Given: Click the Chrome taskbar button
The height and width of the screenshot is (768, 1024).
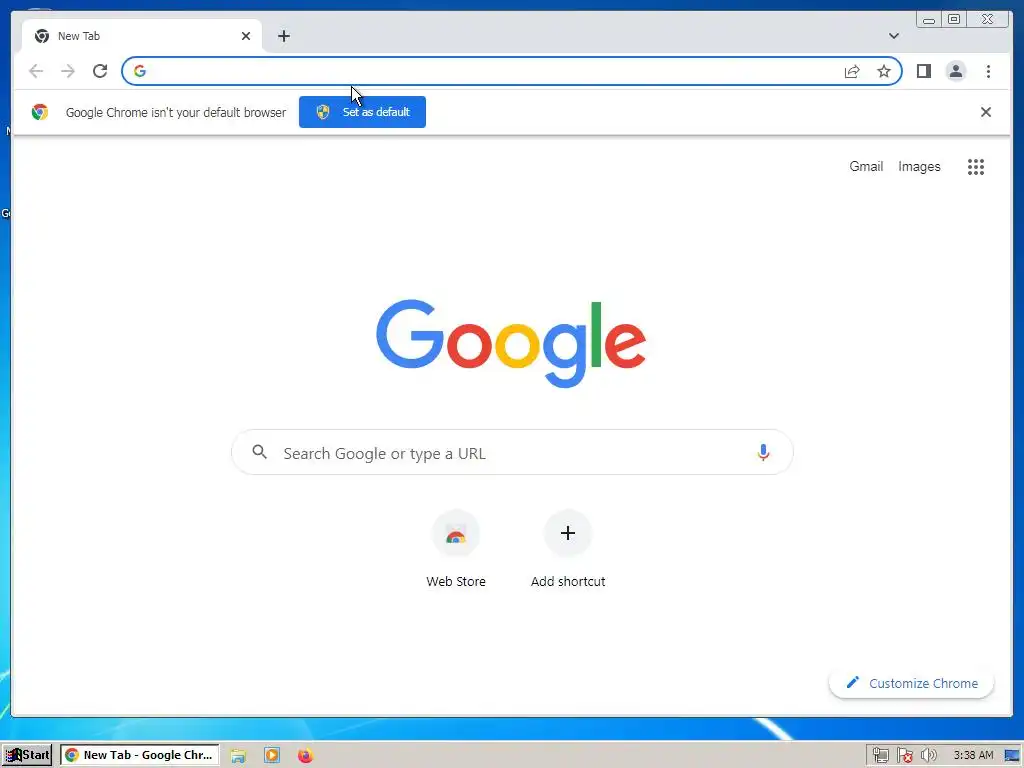Looking at the screenshot, I should (140, 755).
